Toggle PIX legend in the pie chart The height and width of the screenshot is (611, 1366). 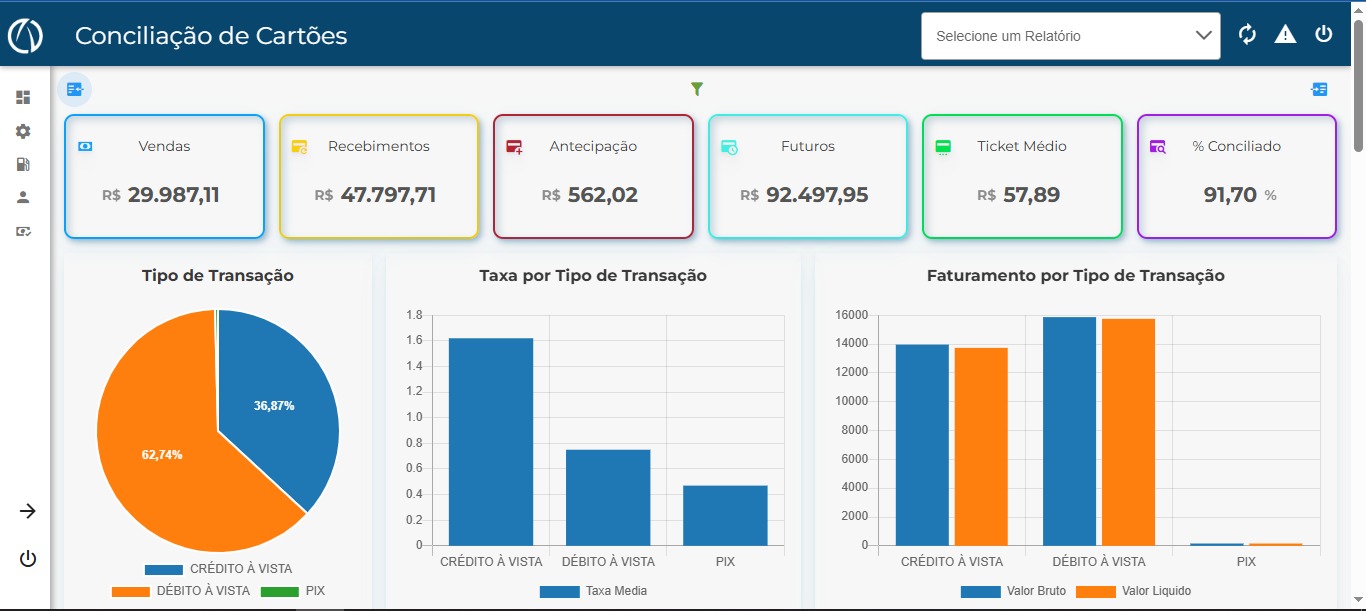click(x=293, y=591)
